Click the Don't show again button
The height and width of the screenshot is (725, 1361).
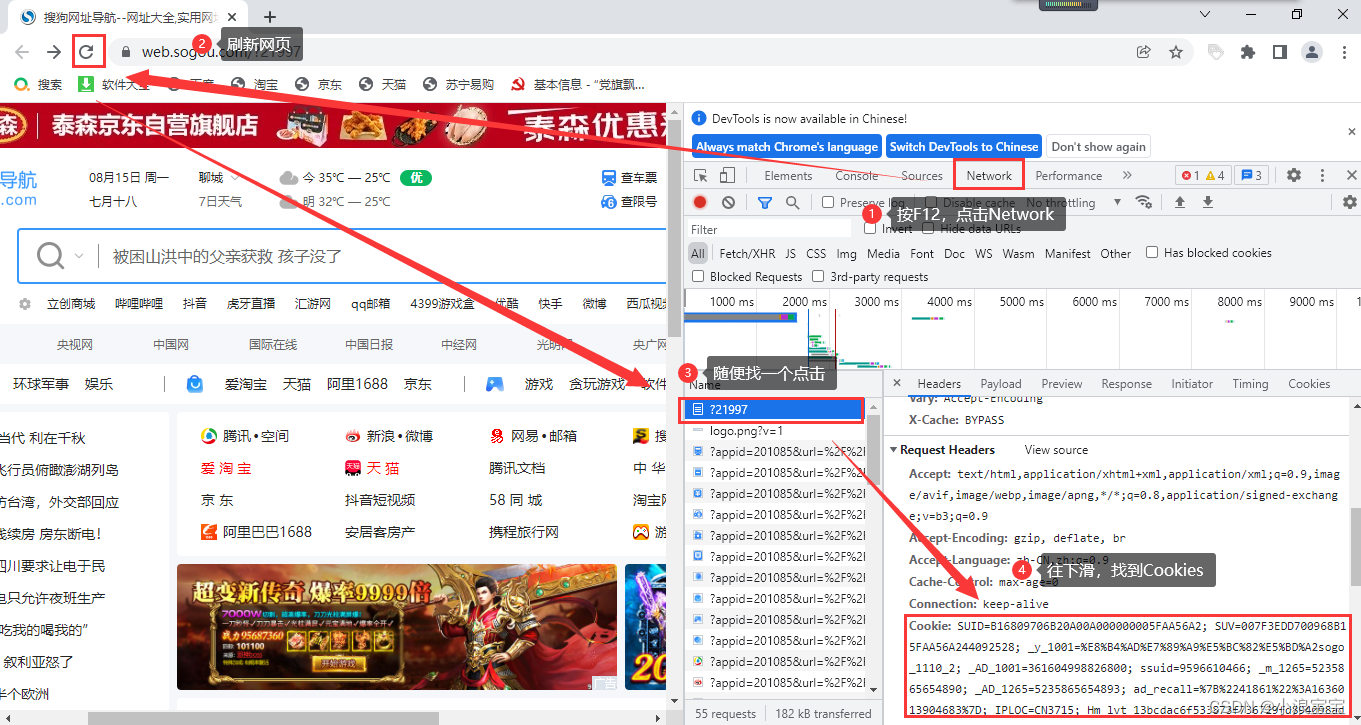(x=1098, y=146)
